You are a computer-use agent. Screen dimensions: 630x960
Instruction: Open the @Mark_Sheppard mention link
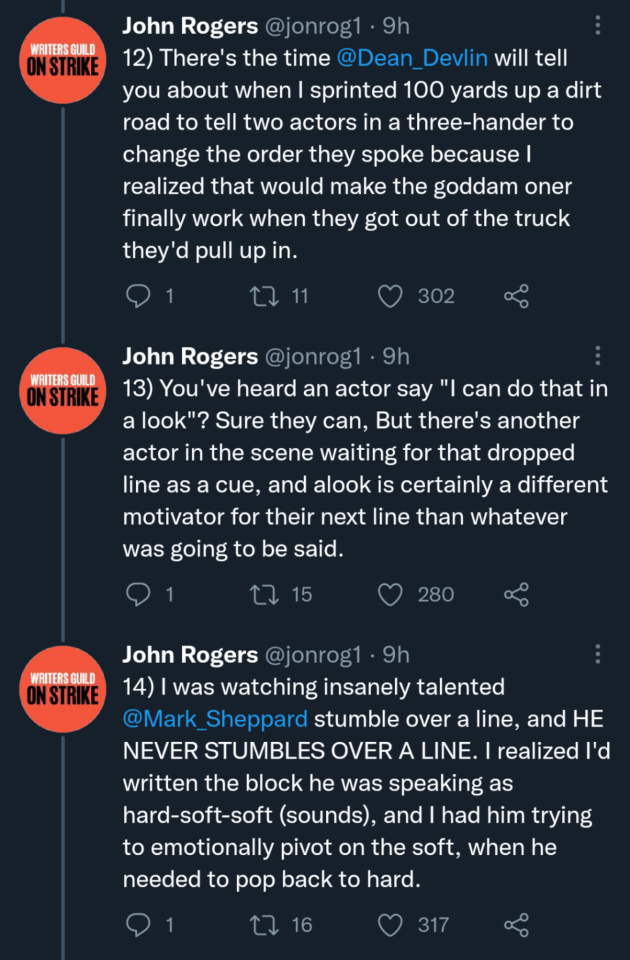(x=214, y=719)
